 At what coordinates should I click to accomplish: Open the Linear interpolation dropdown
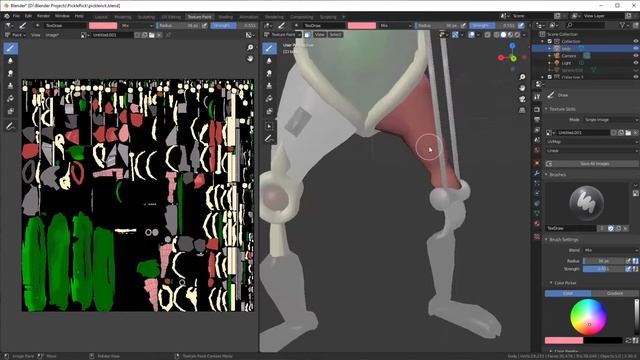point(592,151)
